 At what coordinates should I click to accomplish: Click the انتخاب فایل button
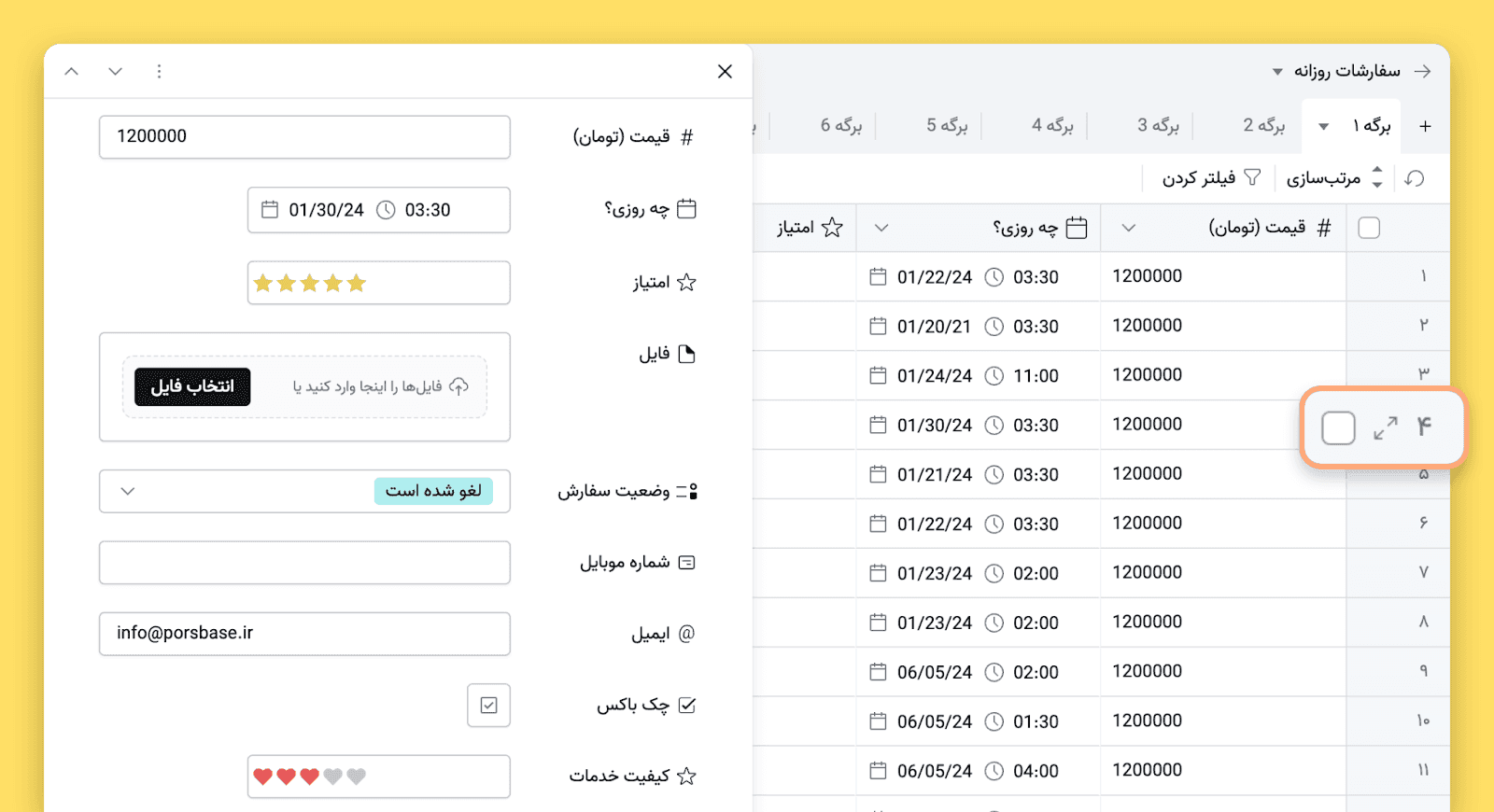pos(192,386)
